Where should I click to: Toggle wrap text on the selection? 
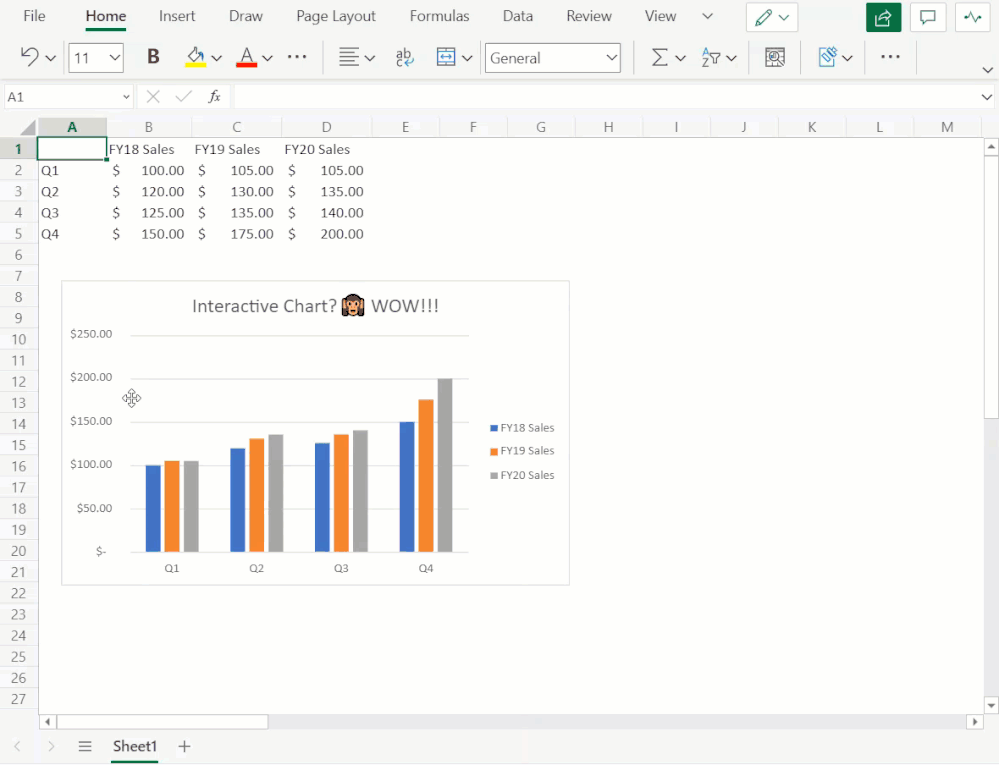(404, 57)
